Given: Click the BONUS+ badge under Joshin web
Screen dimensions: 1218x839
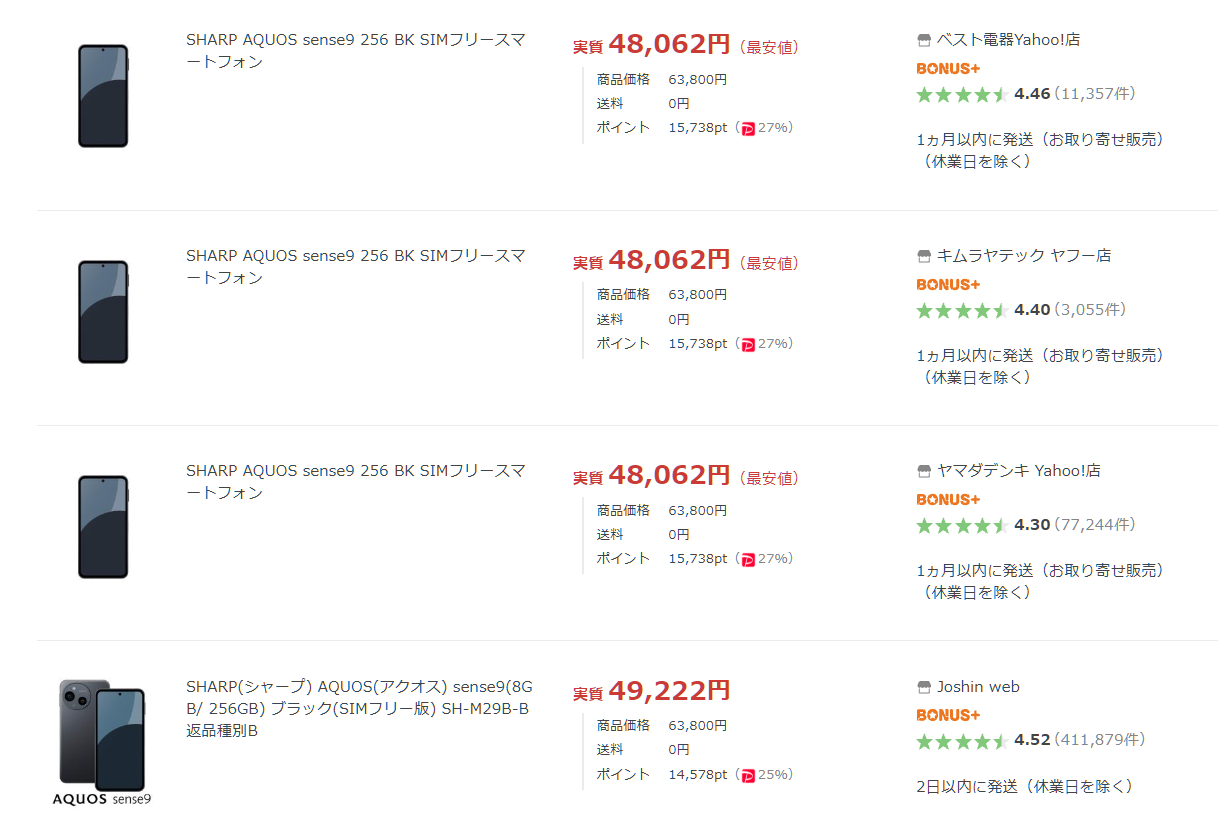Looking at the screenshot, I should coord(948,715).
